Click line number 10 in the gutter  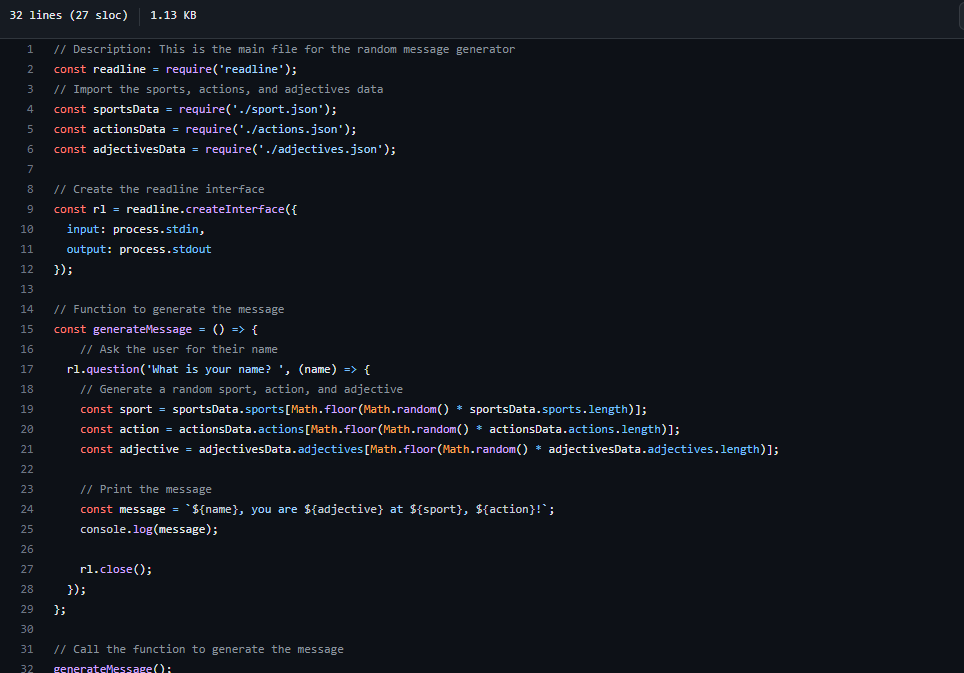(x=27, y=229)
